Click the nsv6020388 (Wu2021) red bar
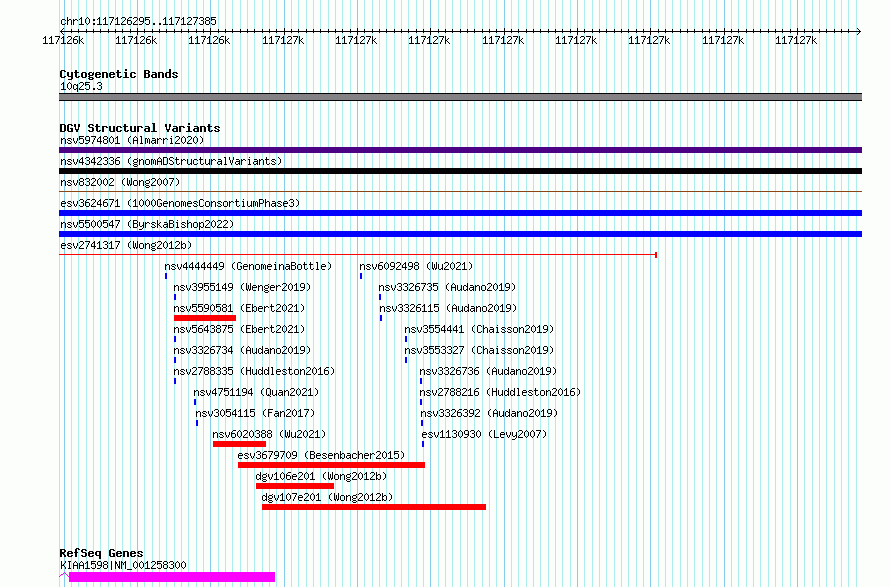This screenshot has height=587, width=890. click(x=240, y=444)
